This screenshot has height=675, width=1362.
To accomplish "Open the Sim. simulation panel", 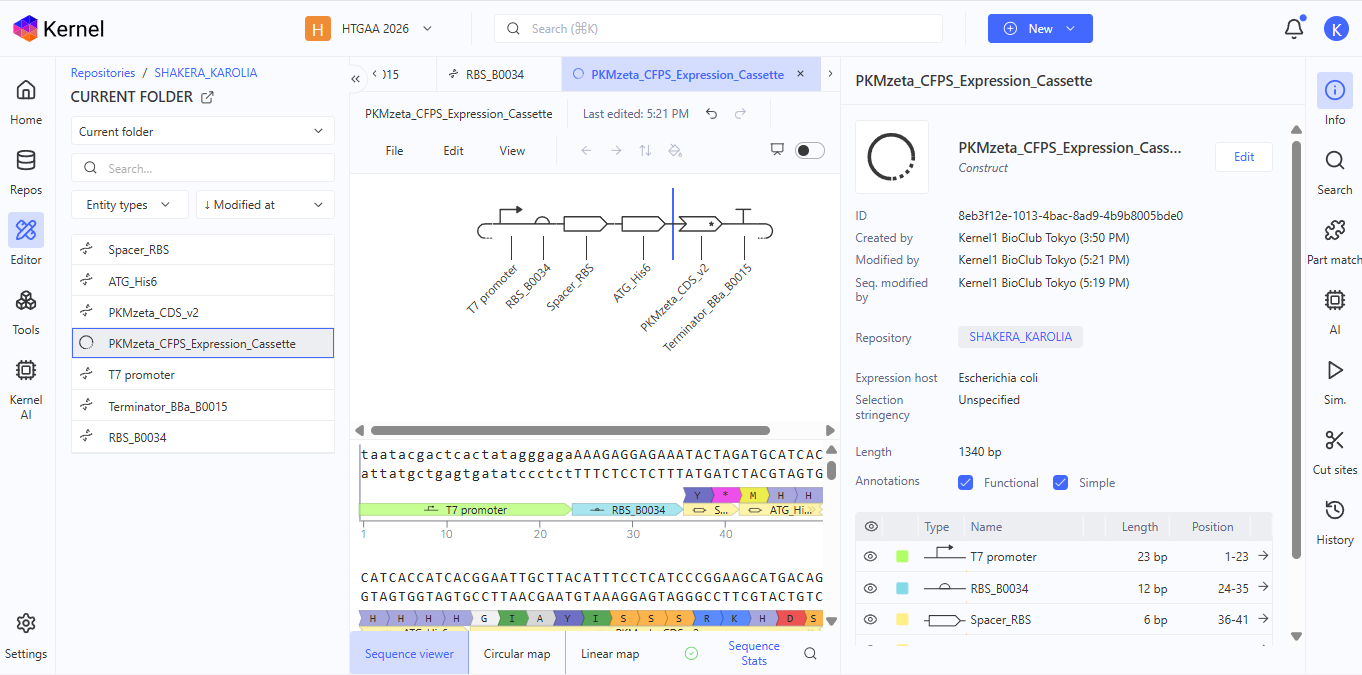I will pyautogui.click(x=1335, y=381).
